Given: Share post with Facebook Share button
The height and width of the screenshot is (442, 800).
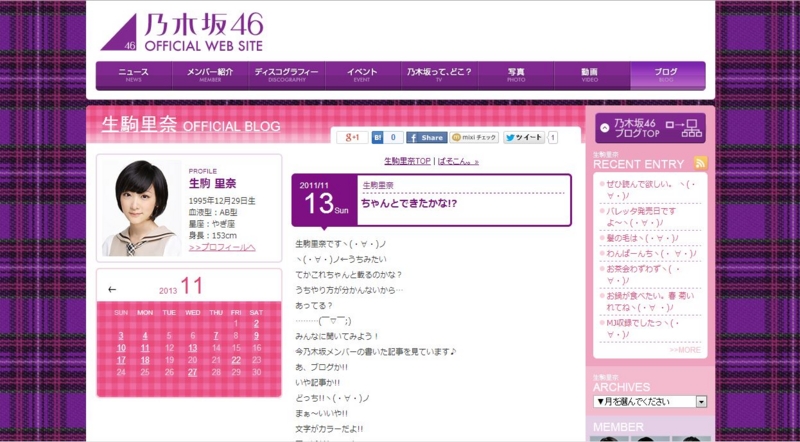Looking at the screenshot, I should click(427, 137).
